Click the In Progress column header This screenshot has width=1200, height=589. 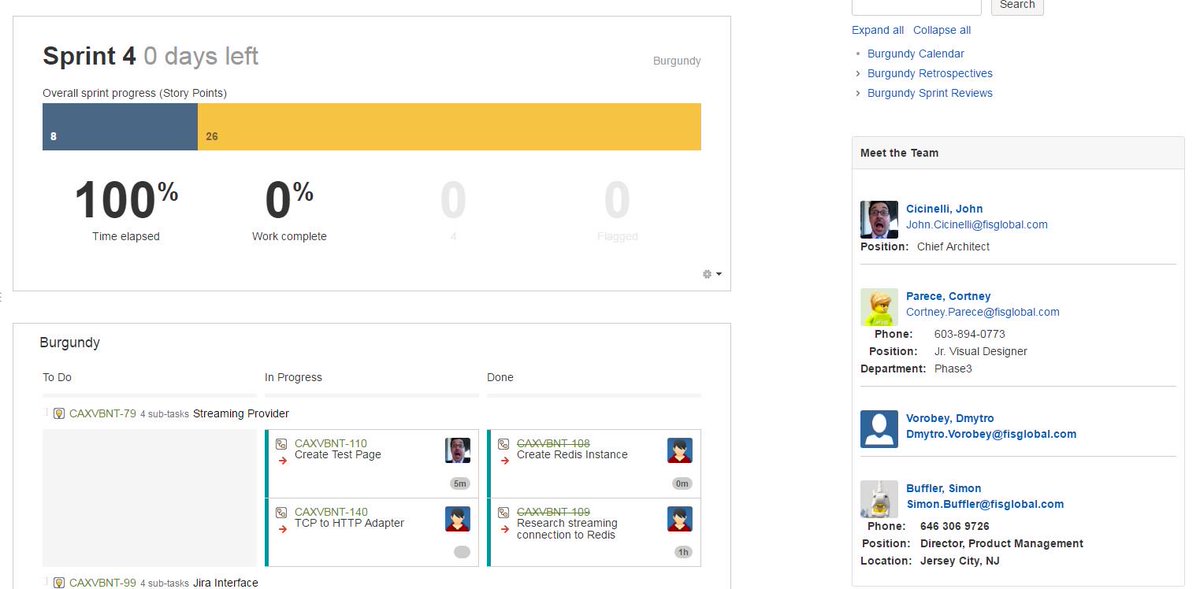click(294, 378)
